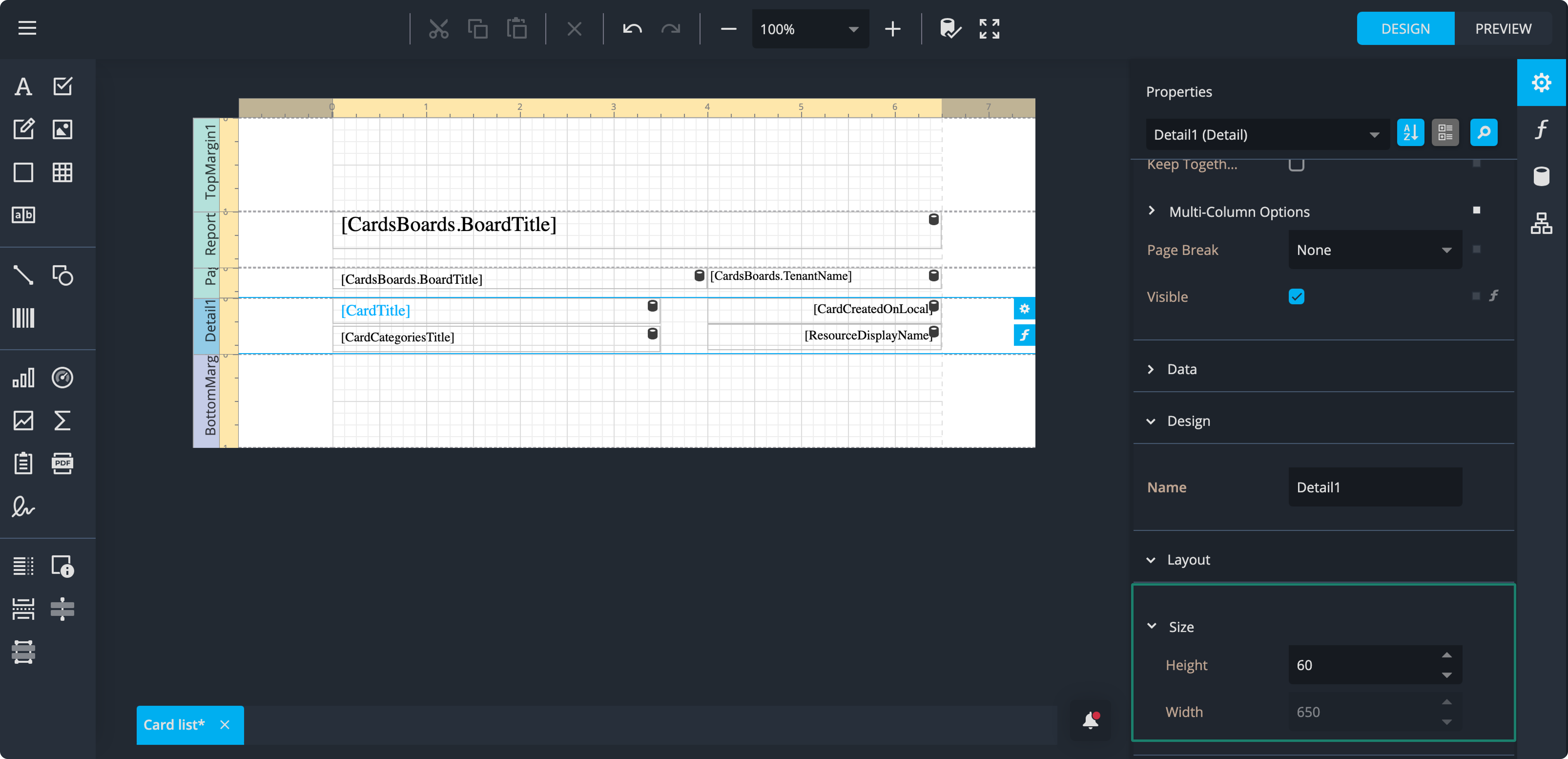Screen dimensions: 1568x759
Task: Open the Field List database tab
Action: [x=1541, y=176]
